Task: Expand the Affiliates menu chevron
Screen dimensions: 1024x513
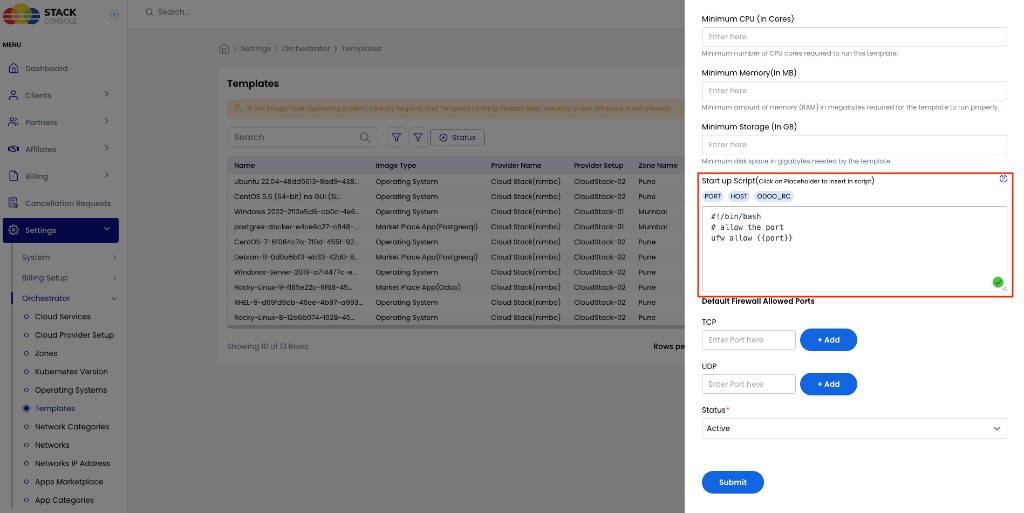Action: coord(106,148)
